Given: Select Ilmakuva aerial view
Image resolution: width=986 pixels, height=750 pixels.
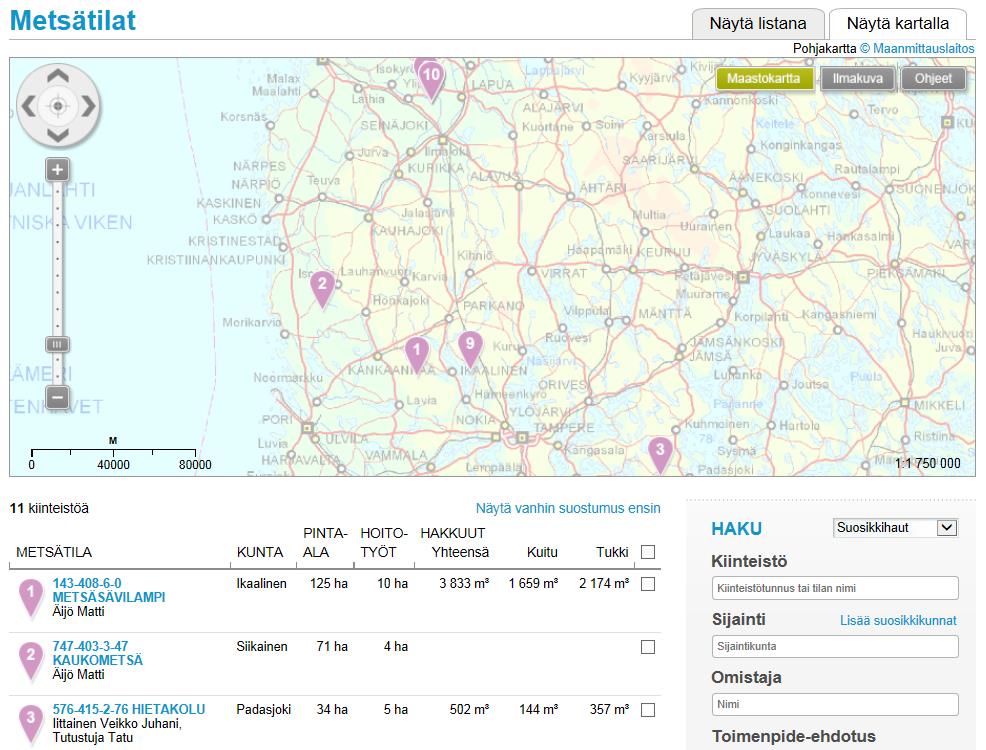Looking at the screenshot, I should click(858, 79).
